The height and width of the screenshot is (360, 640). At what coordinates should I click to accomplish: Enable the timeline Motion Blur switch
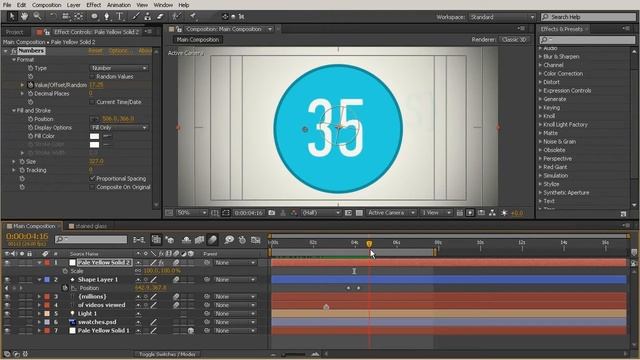pos(212,240)
